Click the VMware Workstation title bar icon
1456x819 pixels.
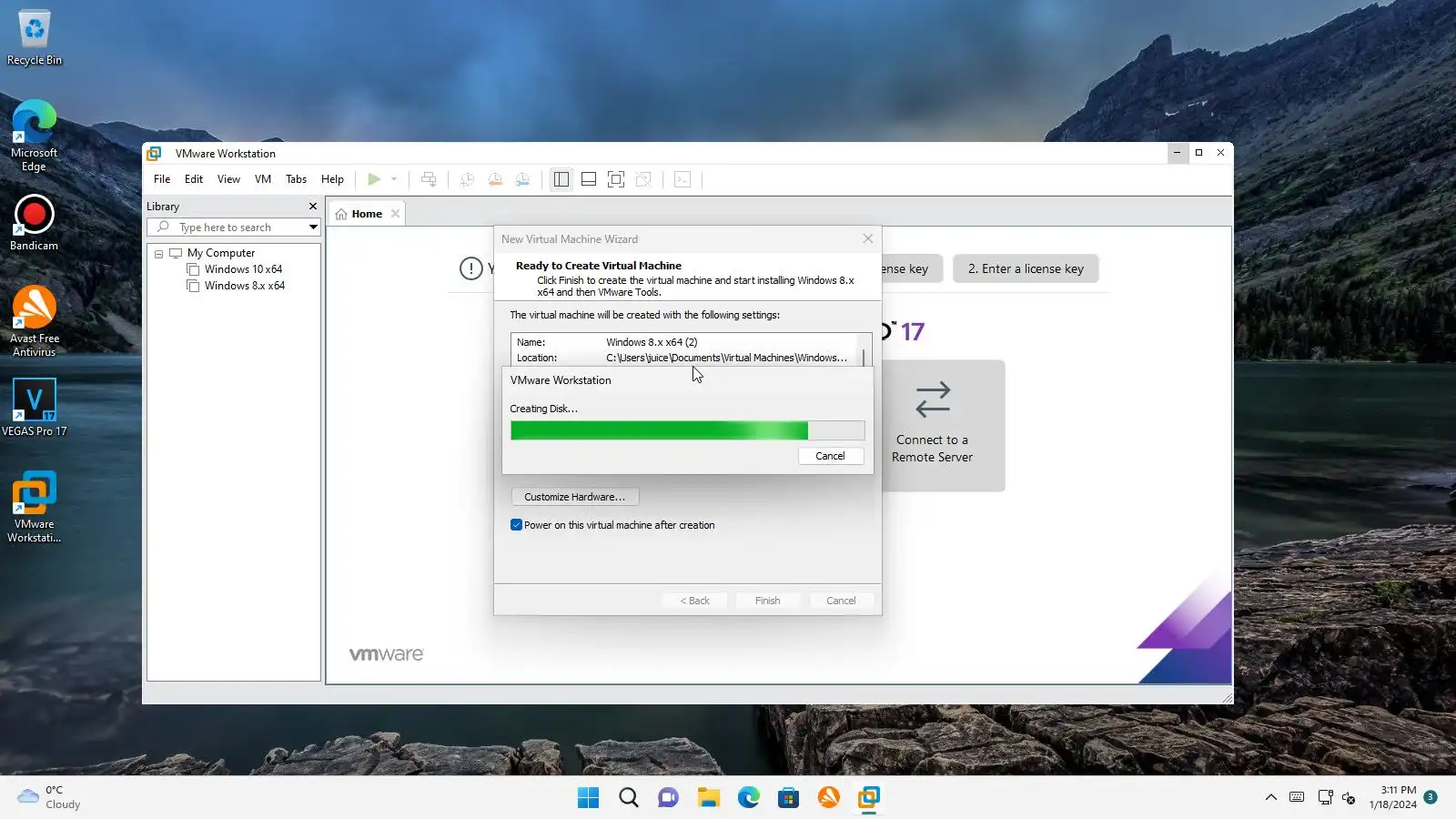155,154
